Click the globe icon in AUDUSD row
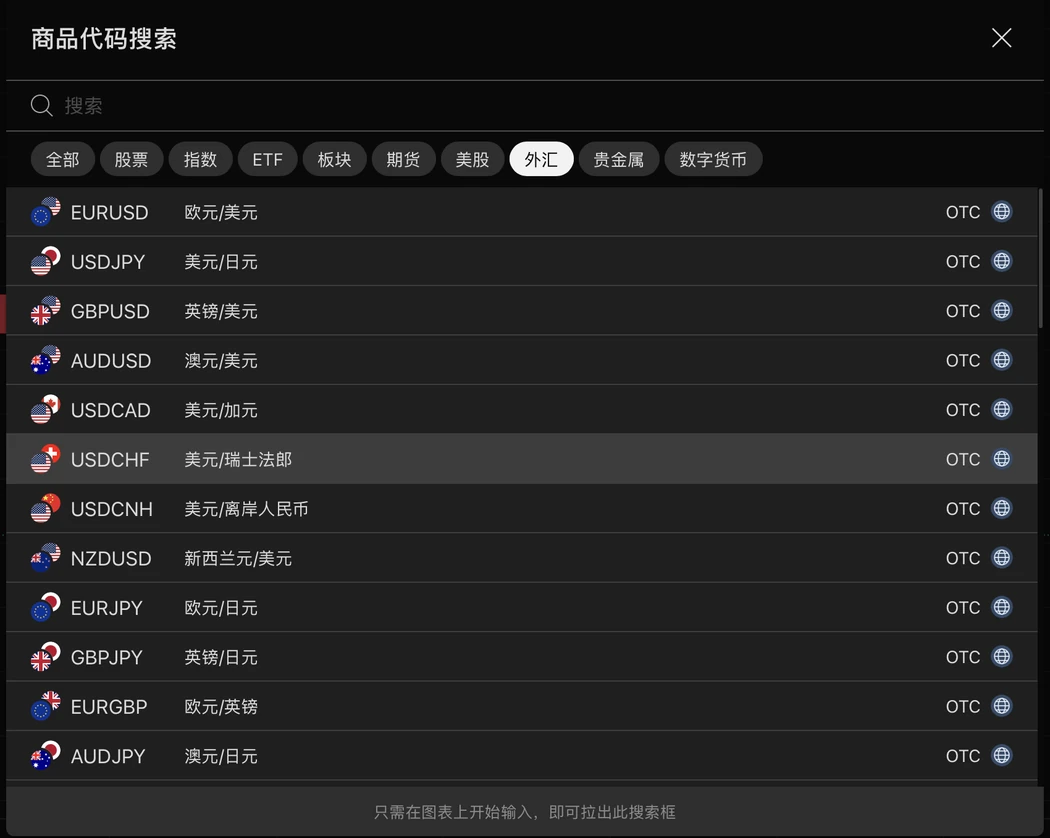Image resolution: width=1050 pixels, height=838 pixels. pyautogui.click(x=1002, y=360)
